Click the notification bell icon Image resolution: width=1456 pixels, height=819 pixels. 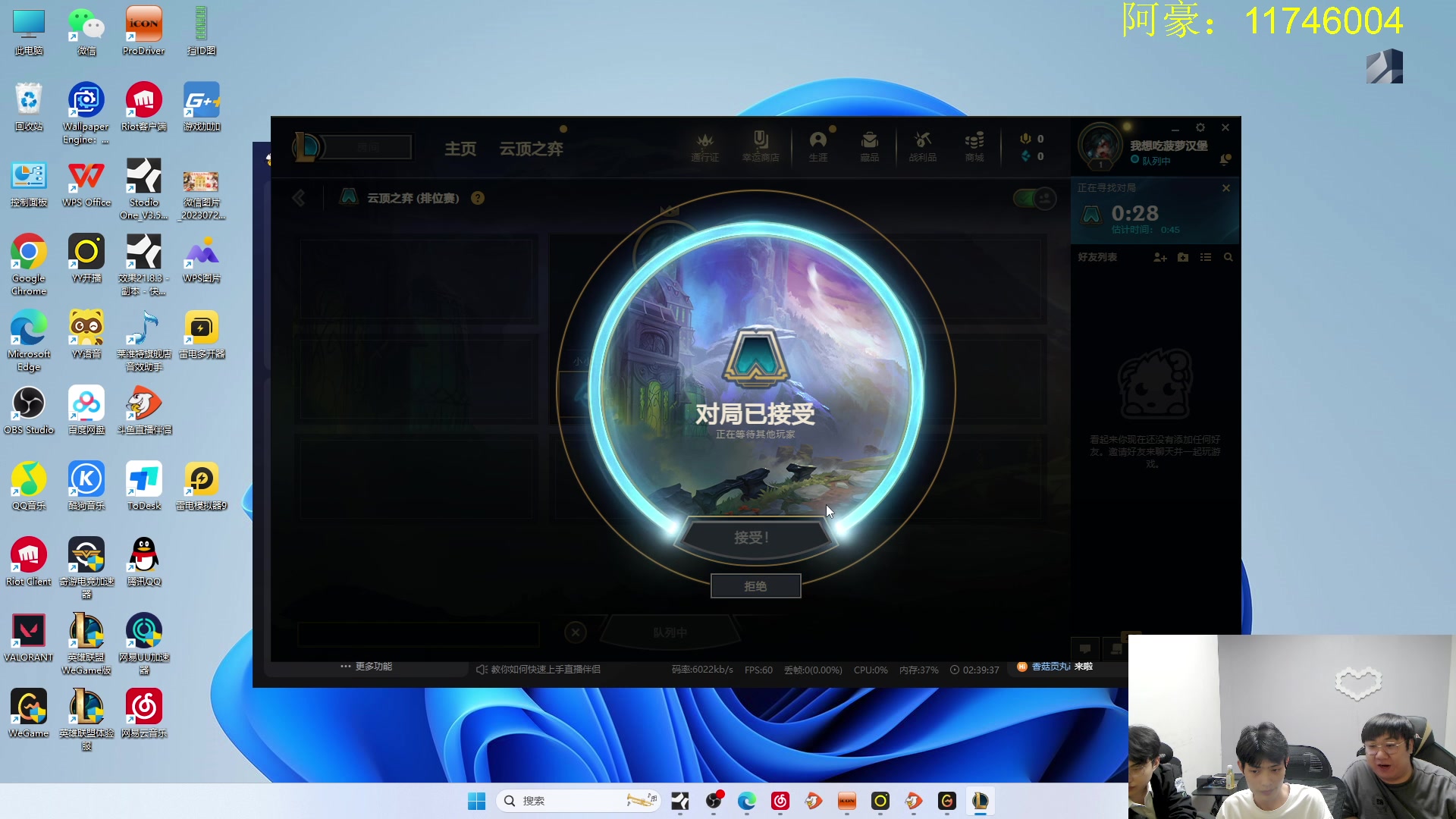click(1225, 159)
